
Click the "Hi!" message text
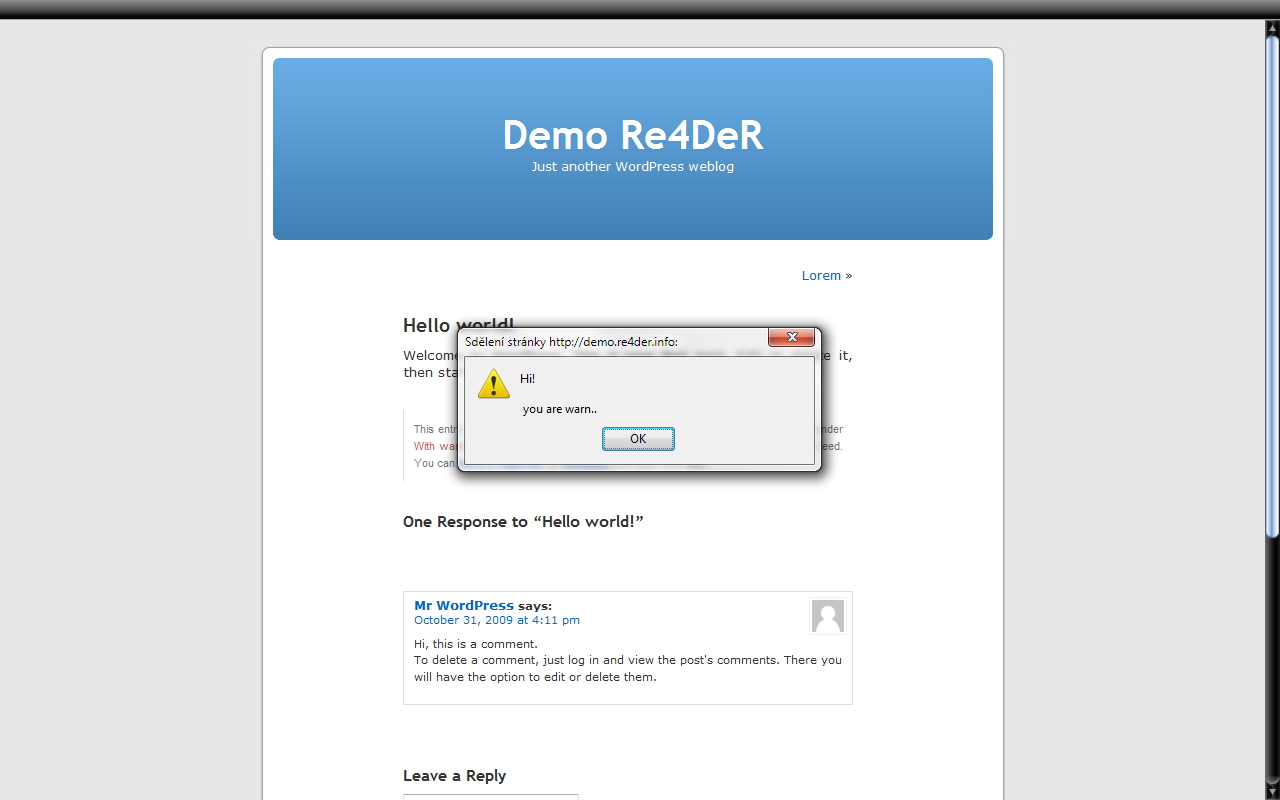tap(527, 379)
